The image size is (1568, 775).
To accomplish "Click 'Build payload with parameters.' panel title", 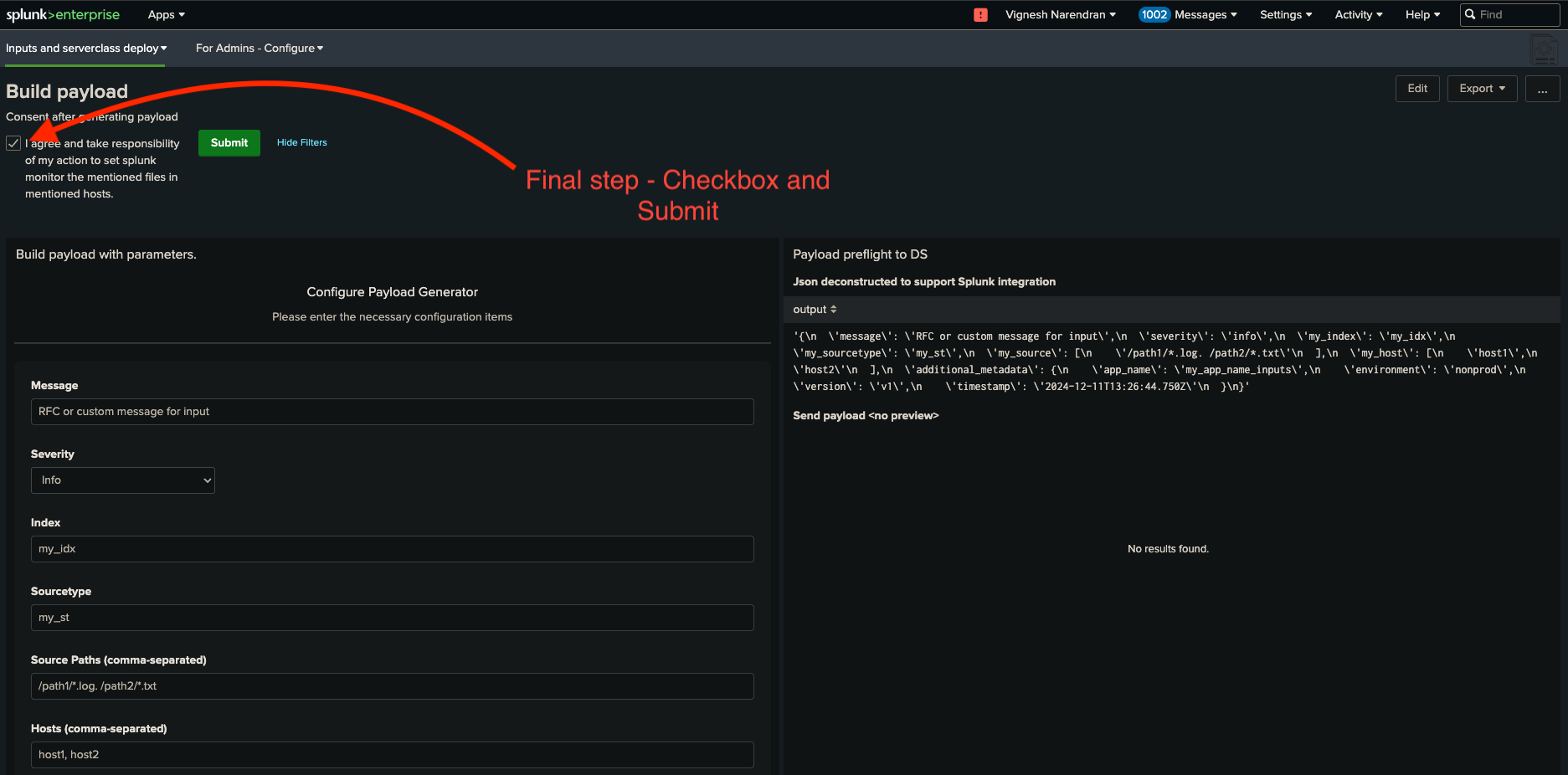I will click(x=106, y=254).
